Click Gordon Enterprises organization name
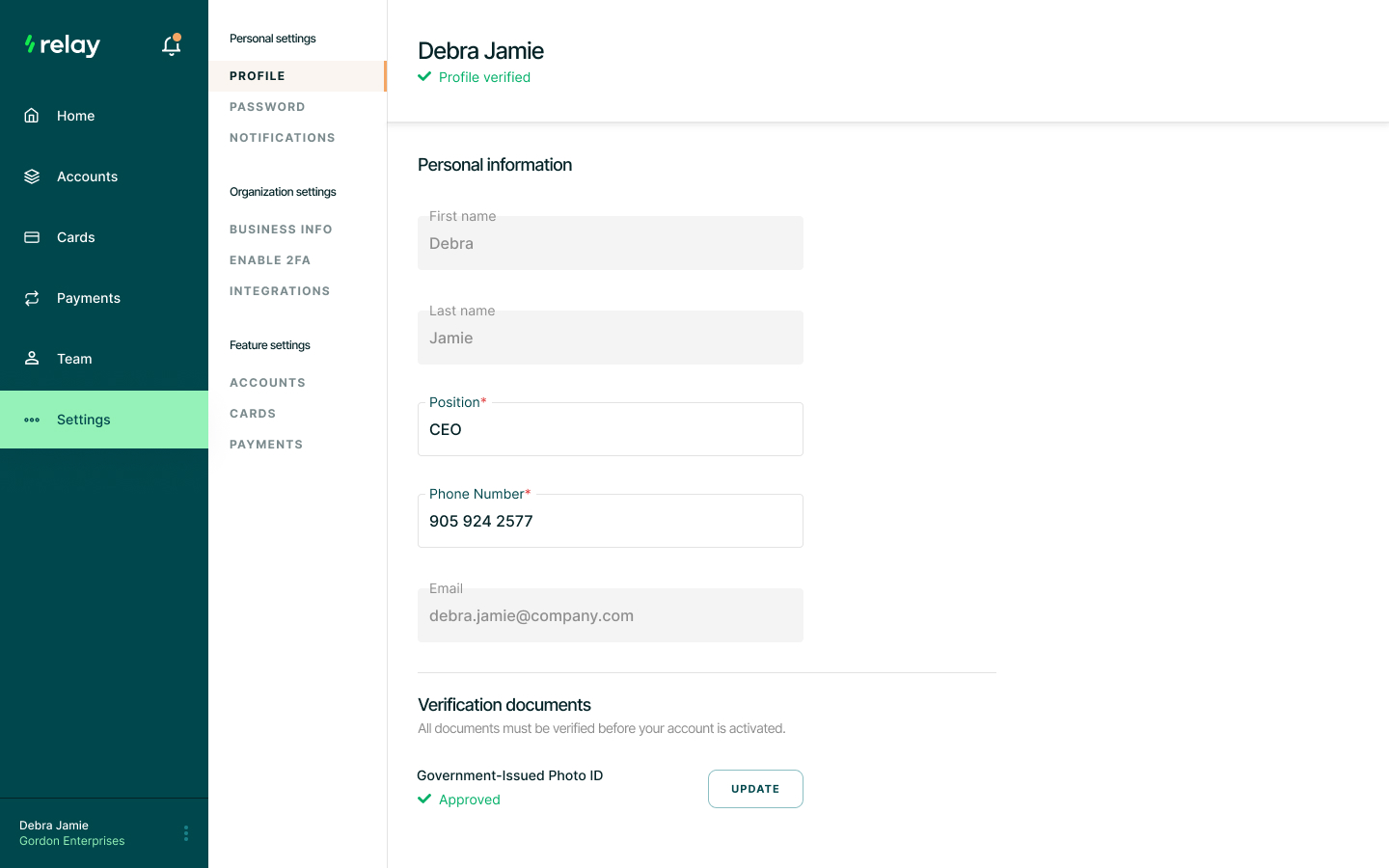Viewport: 1389px width, 868px height. 72,841
